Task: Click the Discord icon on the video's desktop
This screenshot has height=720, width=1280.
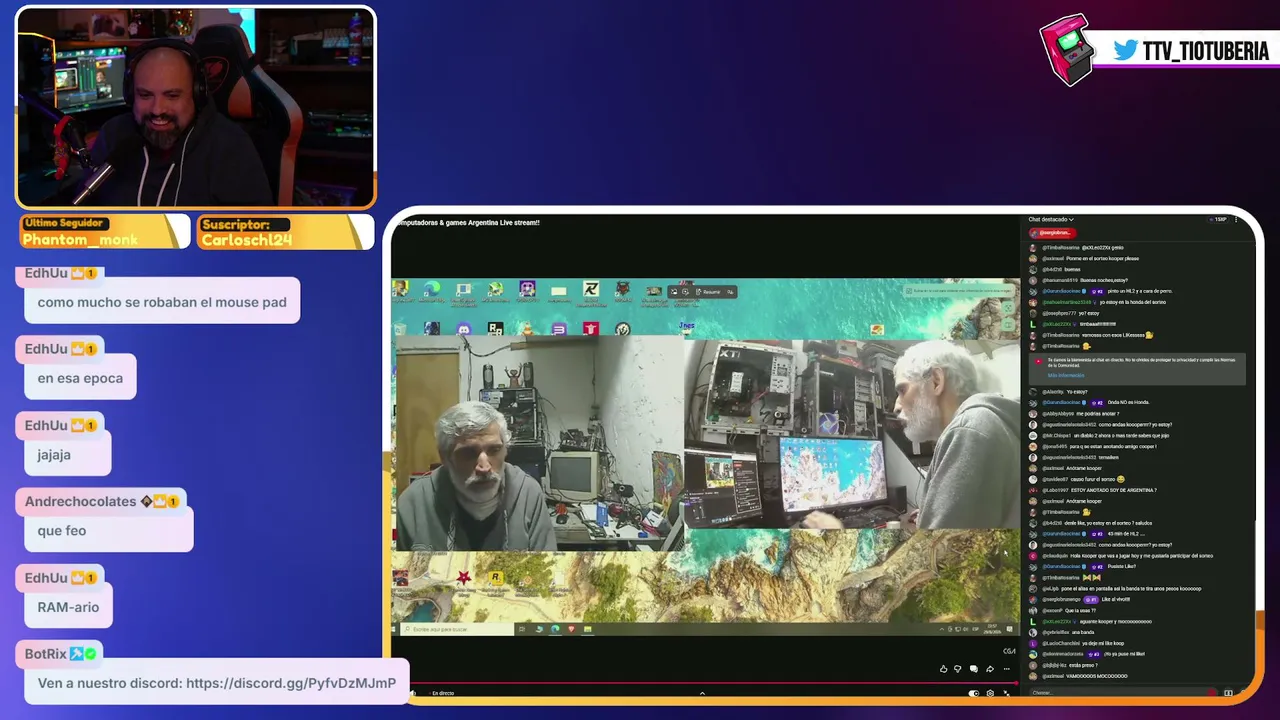Action: 464,328
